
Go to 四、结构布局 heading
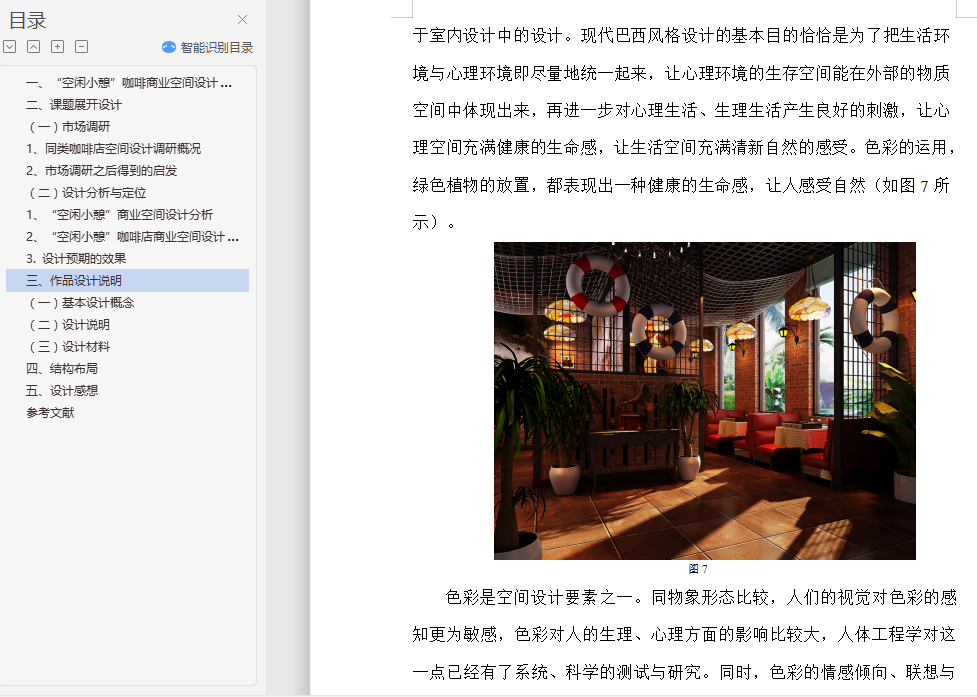click(x=62, y=369)
